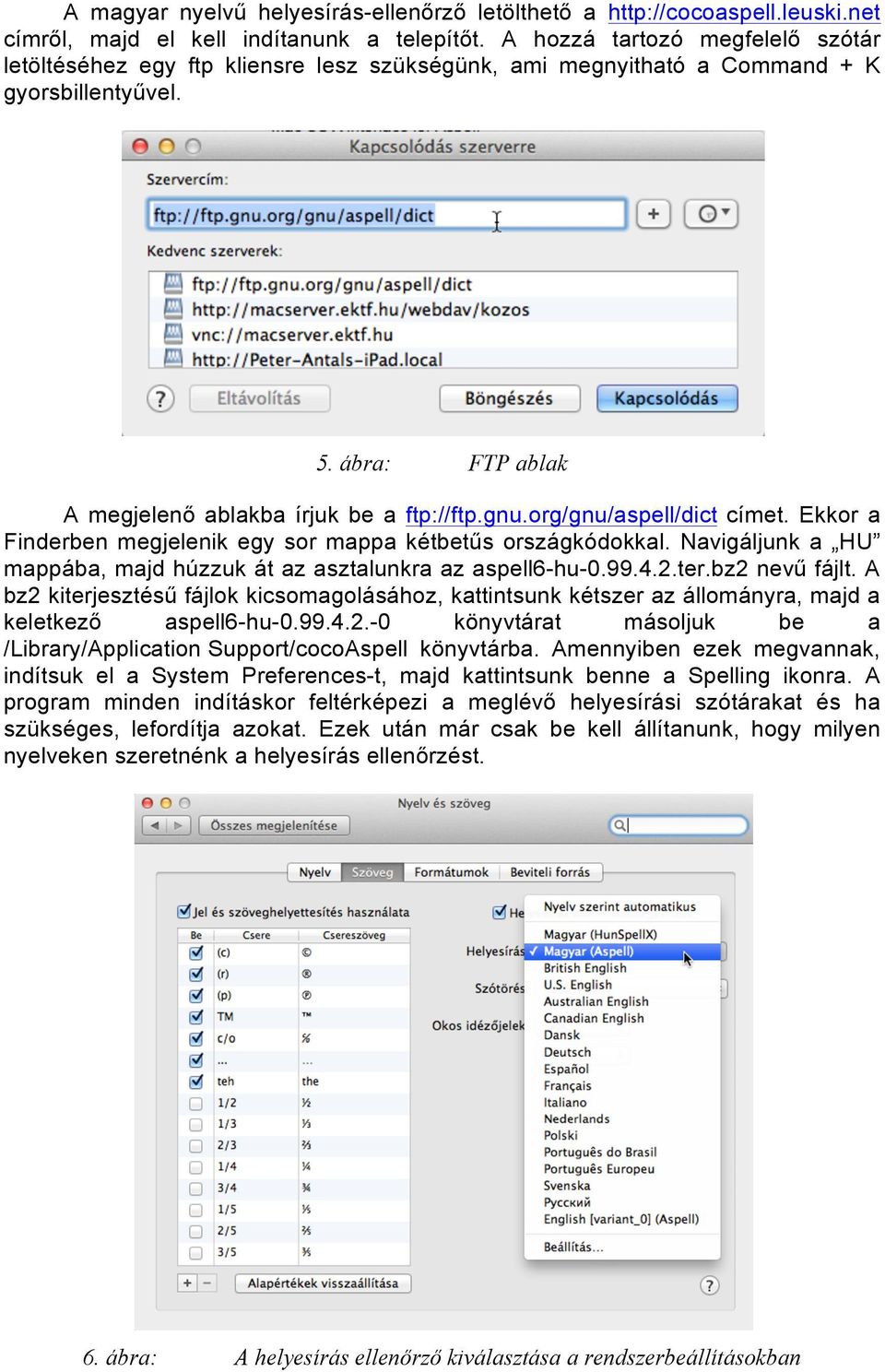The image size is (885, 1372).
Task: Choose Nyelv szerint automatikus from the menu
Action: [622, 906]
